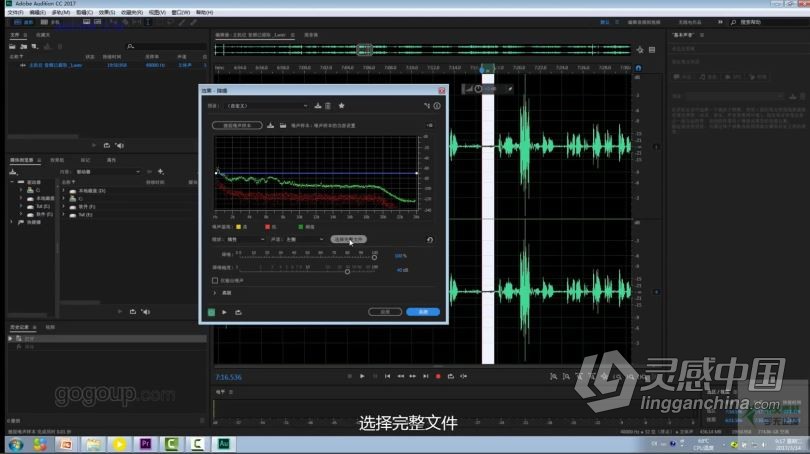Enable the Output Noise Only checkbox

[x=215, y=281]
